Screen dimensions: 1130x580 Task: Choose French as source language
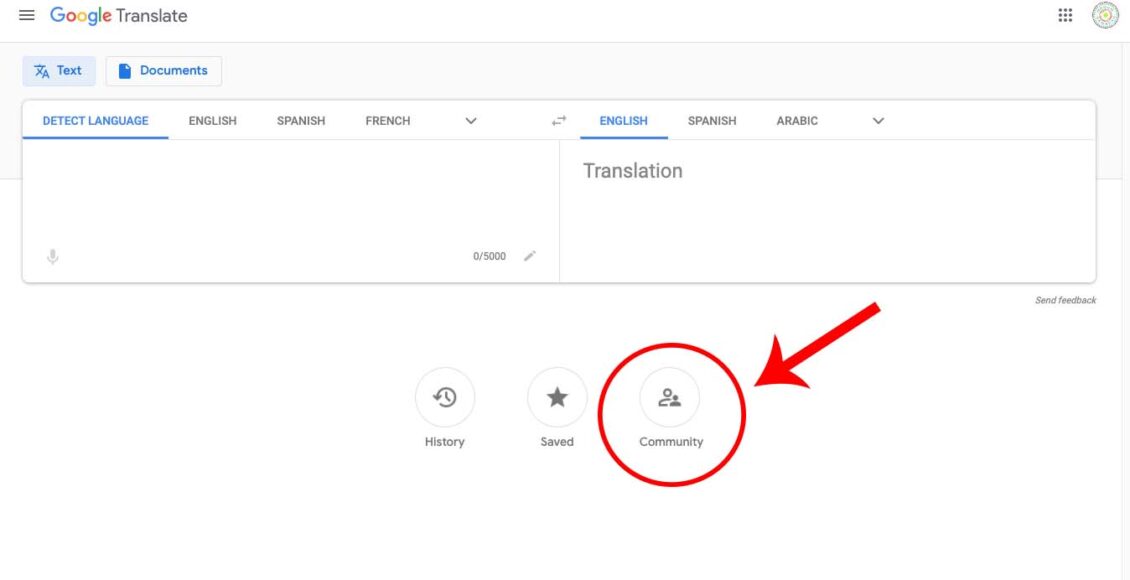388,121
